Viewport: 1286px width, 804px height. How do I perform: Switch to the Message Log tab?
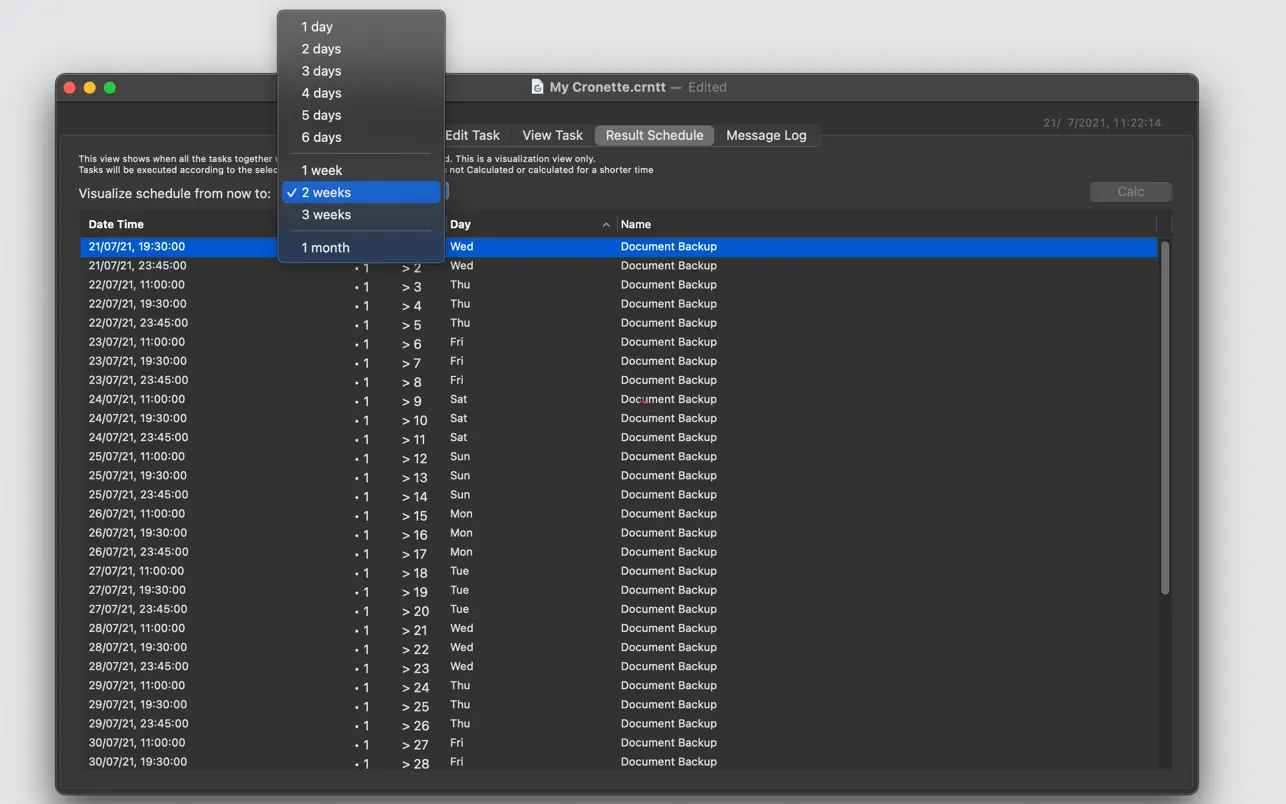coord(766,135)
